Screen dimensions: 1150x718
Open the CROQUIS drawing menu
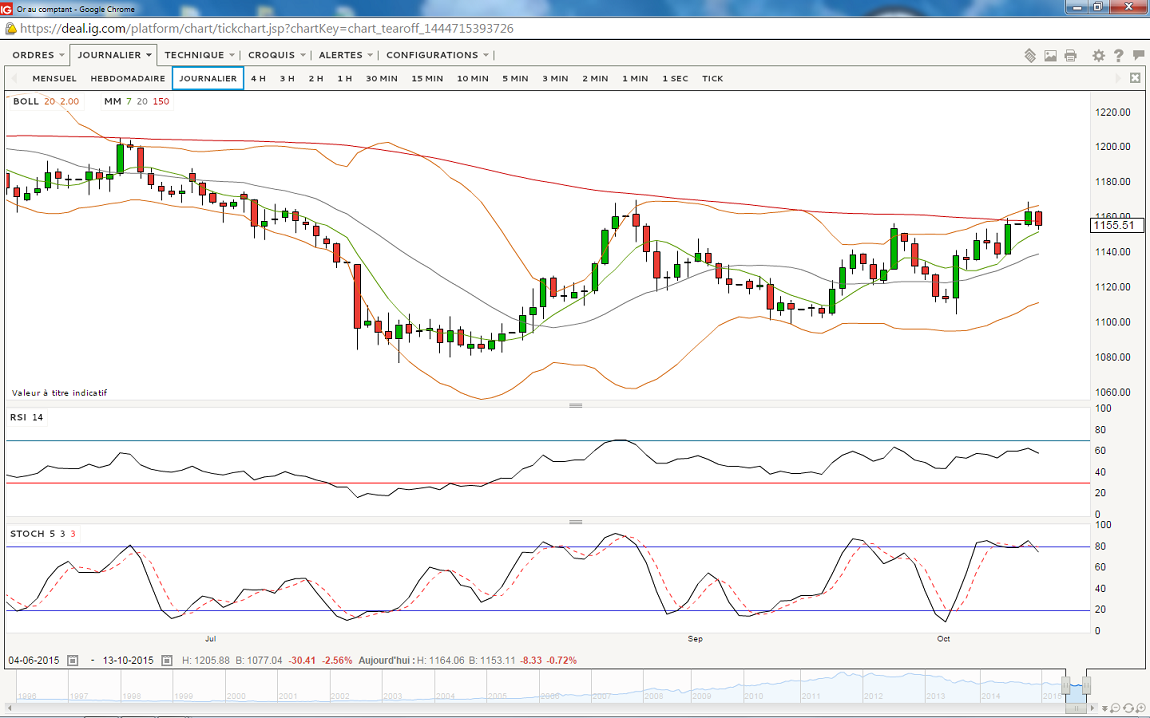tap(276, 55)
